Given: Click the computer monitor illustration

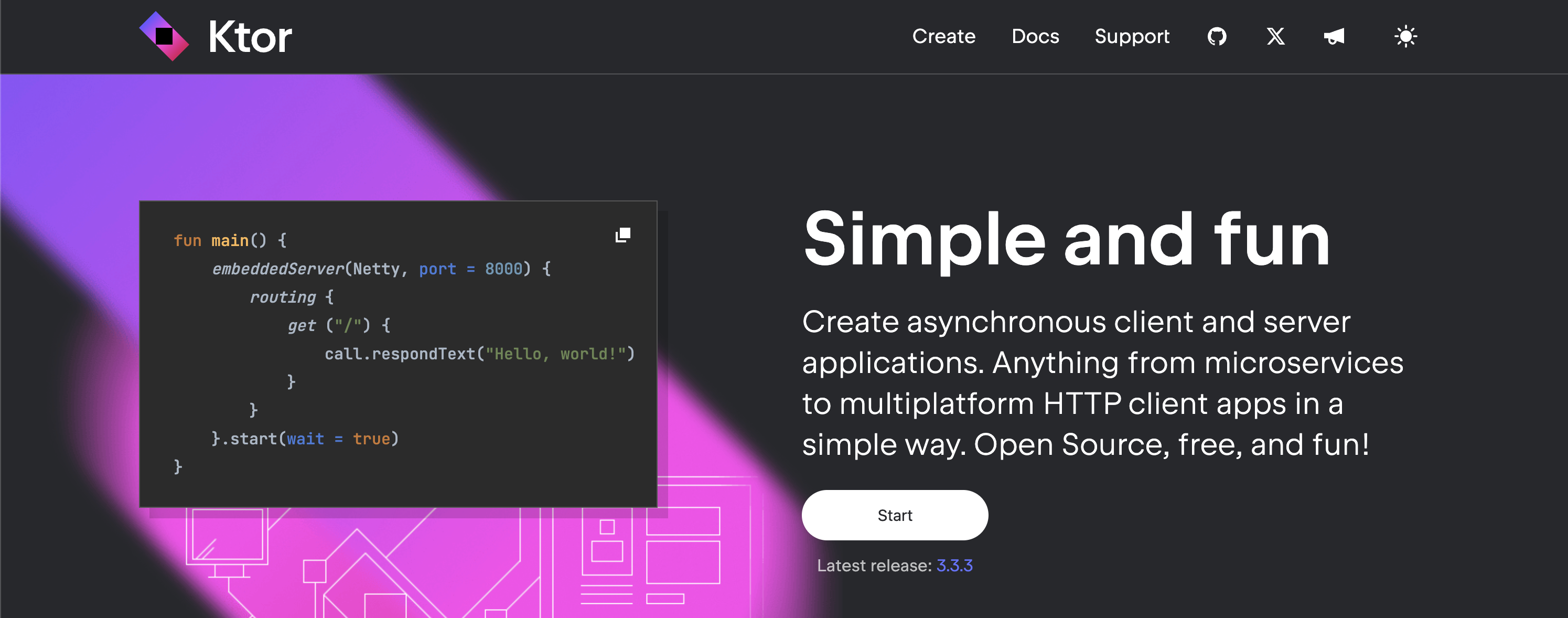Looking at the screenshot, I should [227, 543].
